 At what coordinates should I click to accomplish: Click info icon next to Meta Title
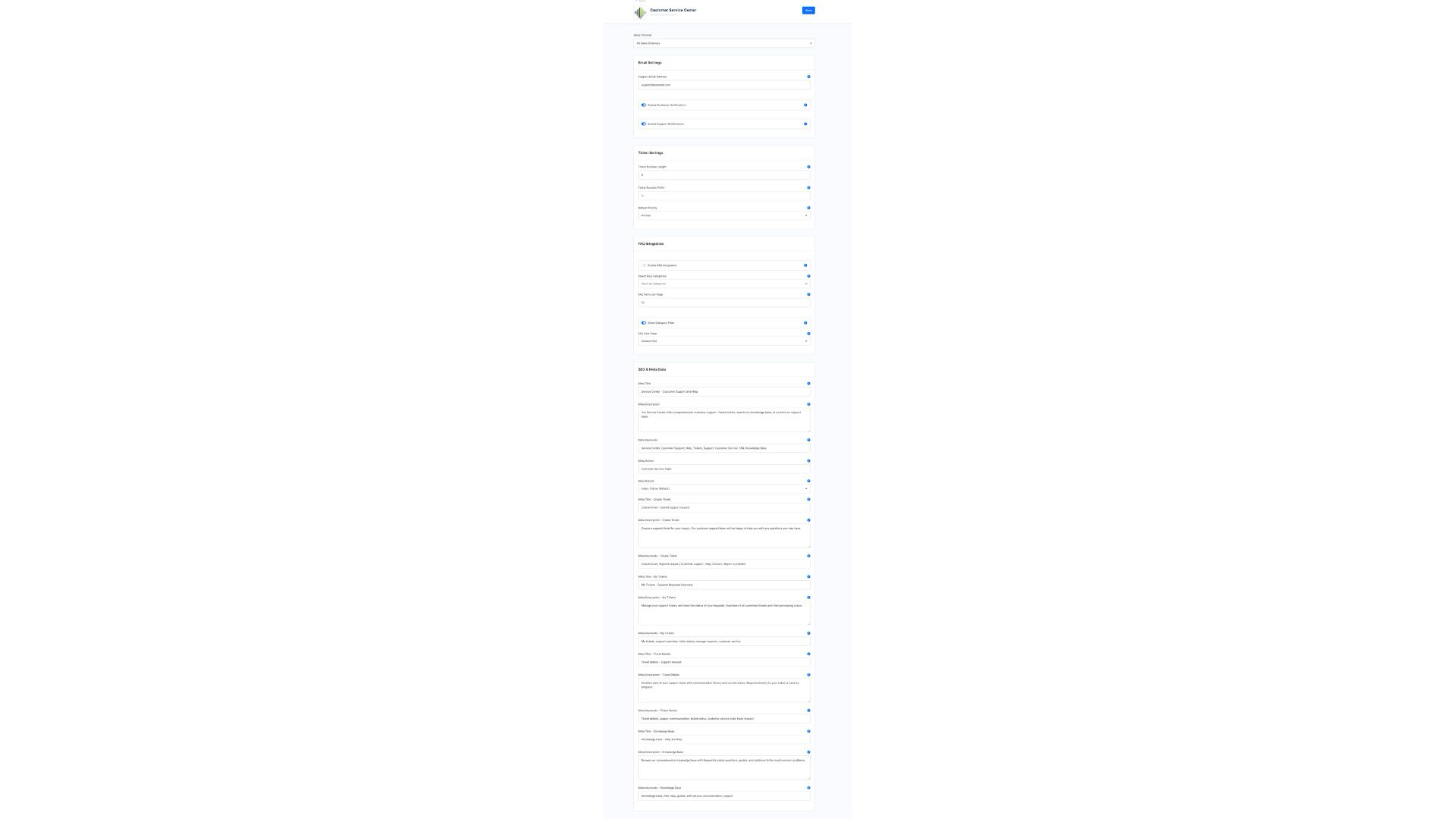pyautogui.click(x=808, y=384)
